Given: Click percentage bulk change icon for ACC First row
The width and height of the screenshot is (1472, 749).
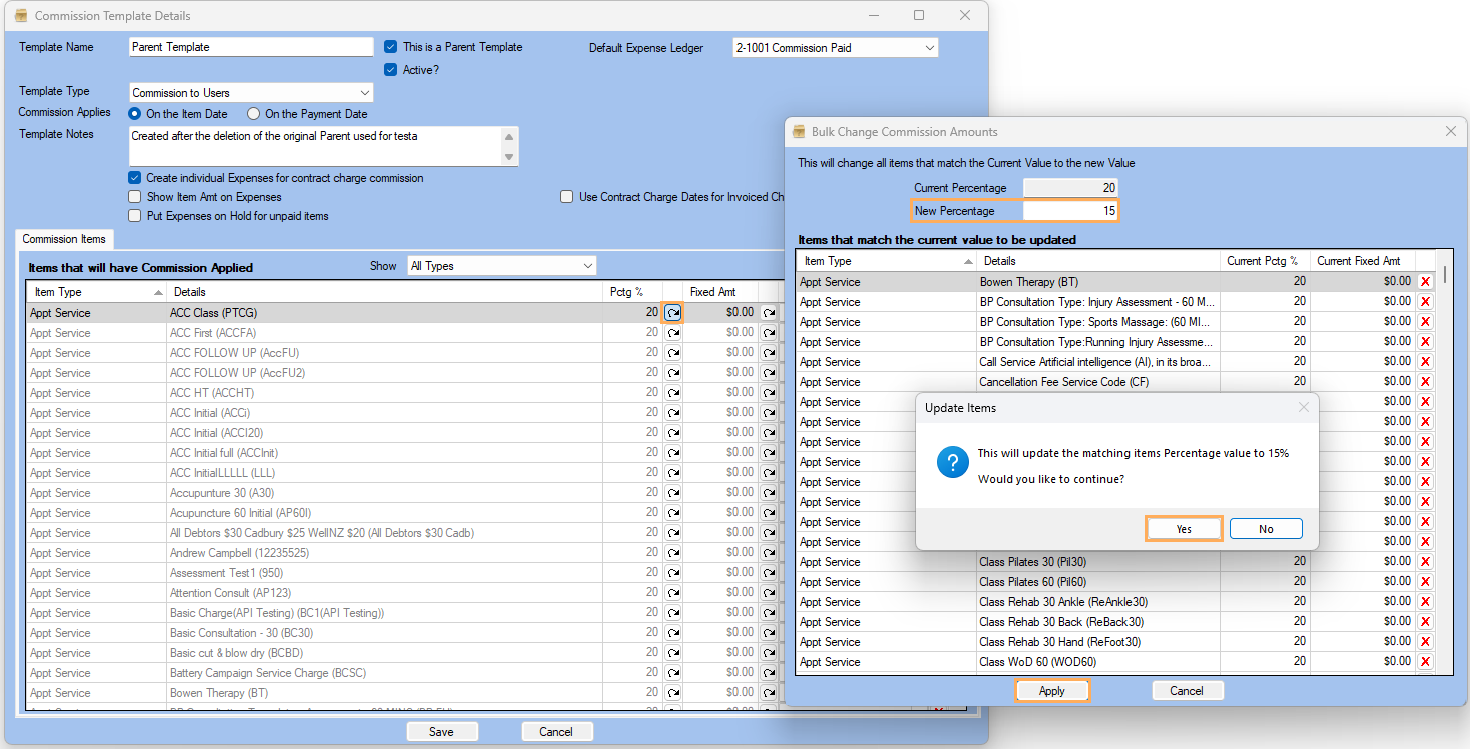Looking at the screenshot, I should point(673,333).
